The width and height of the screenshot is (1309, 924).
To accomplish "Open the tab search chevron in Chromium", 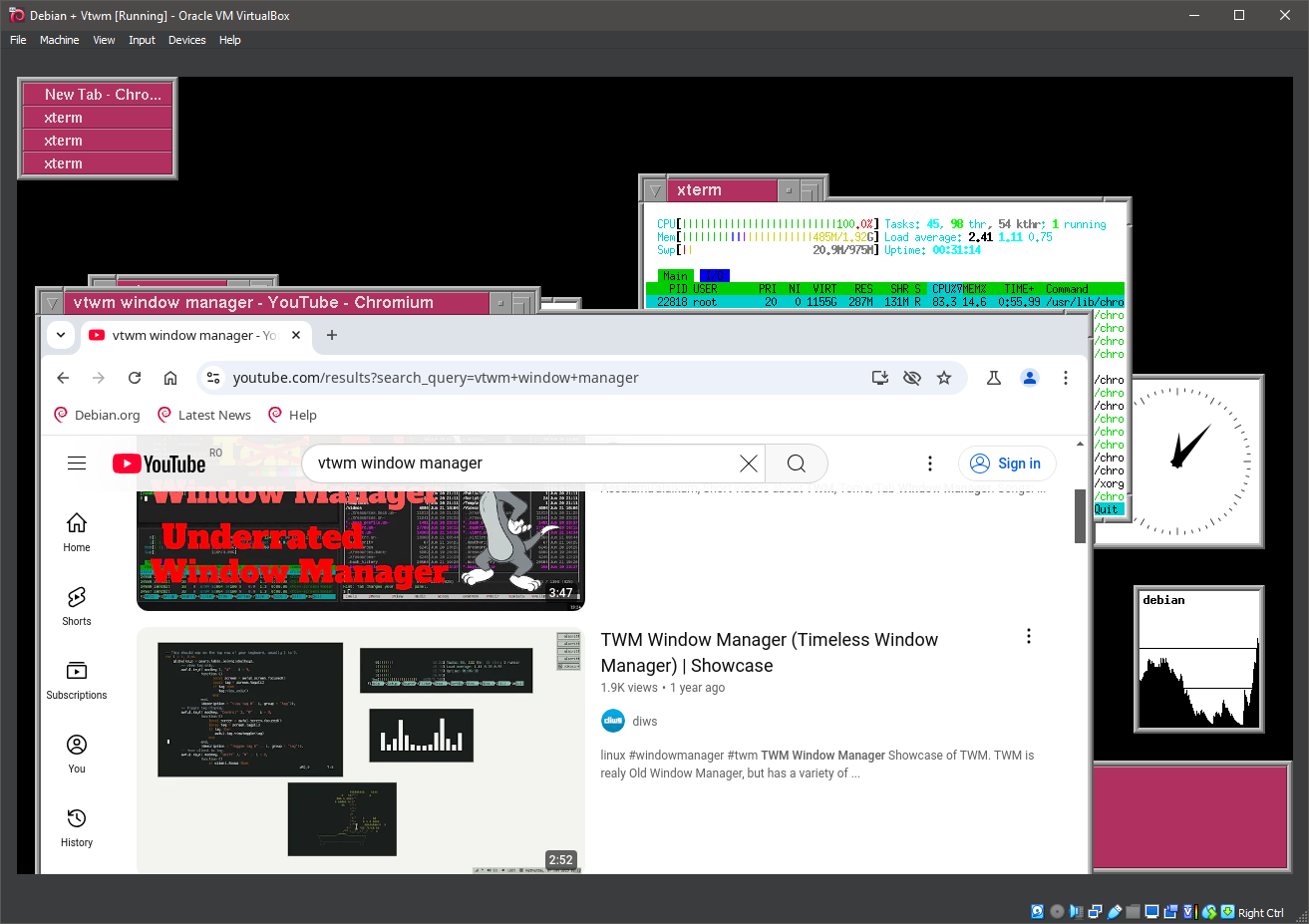I will [x=60, y=335].
